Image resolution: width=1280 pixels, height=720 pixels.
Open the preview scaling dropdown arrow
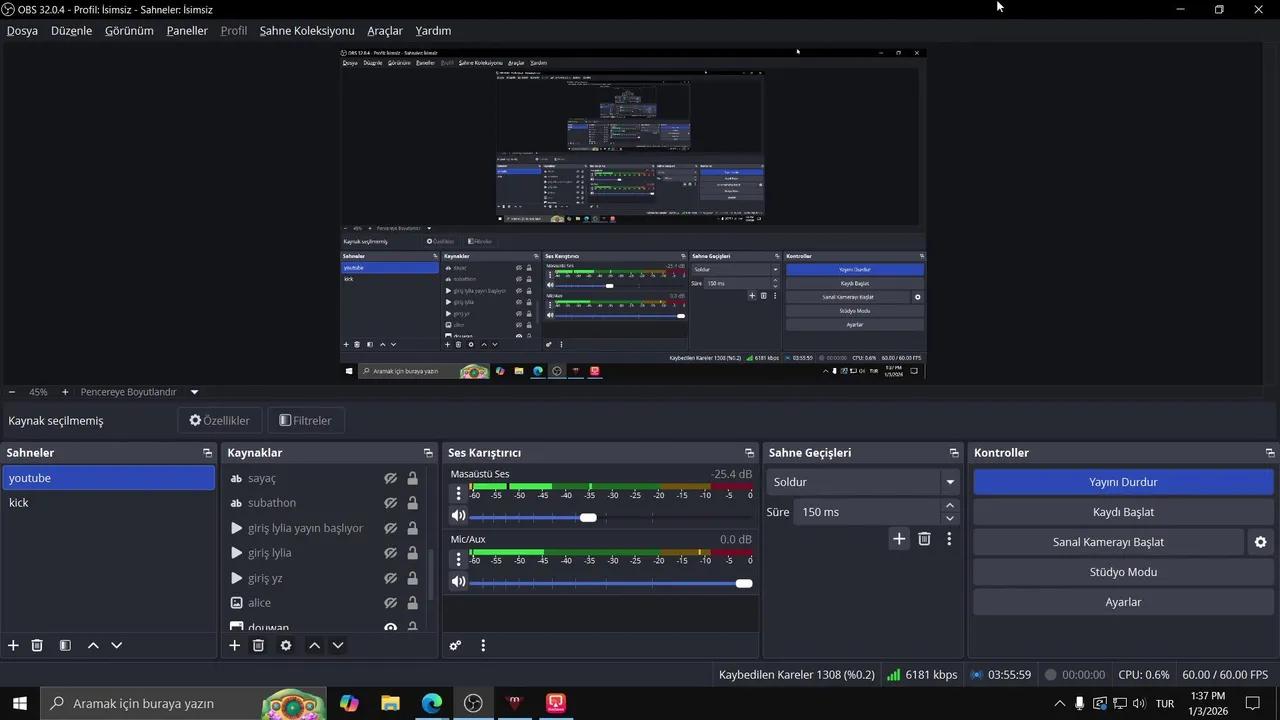tap(194, 392)
